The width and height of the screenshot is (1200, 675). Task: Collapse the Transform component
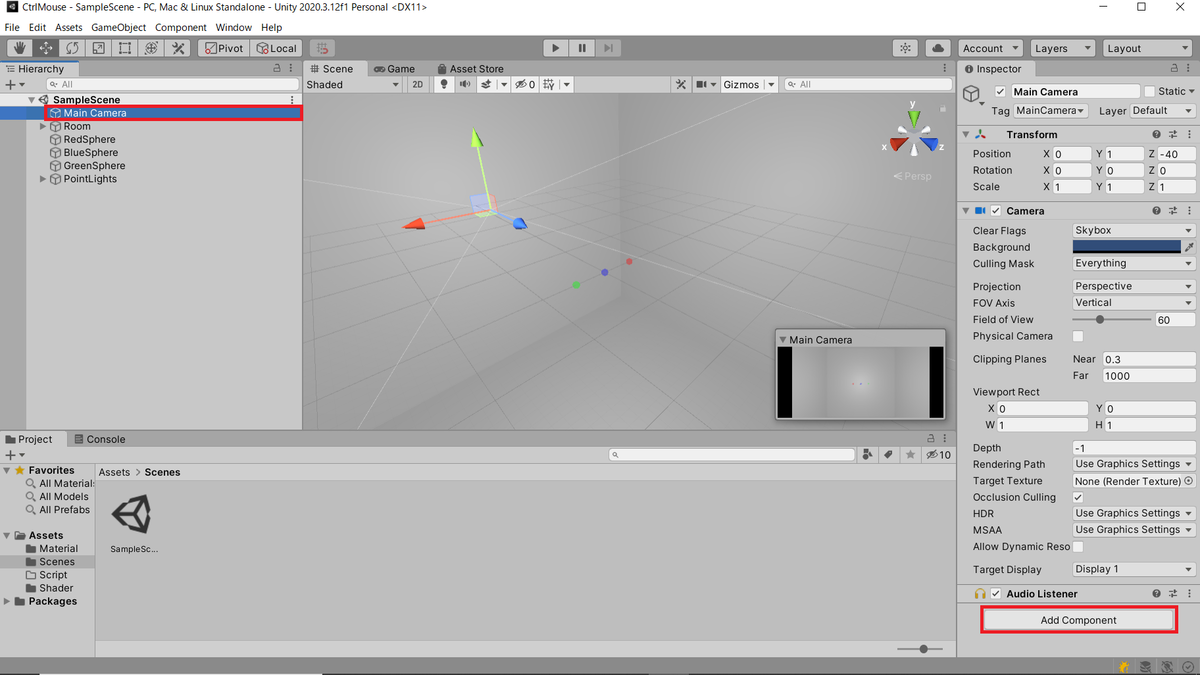[x=965, y=134]
